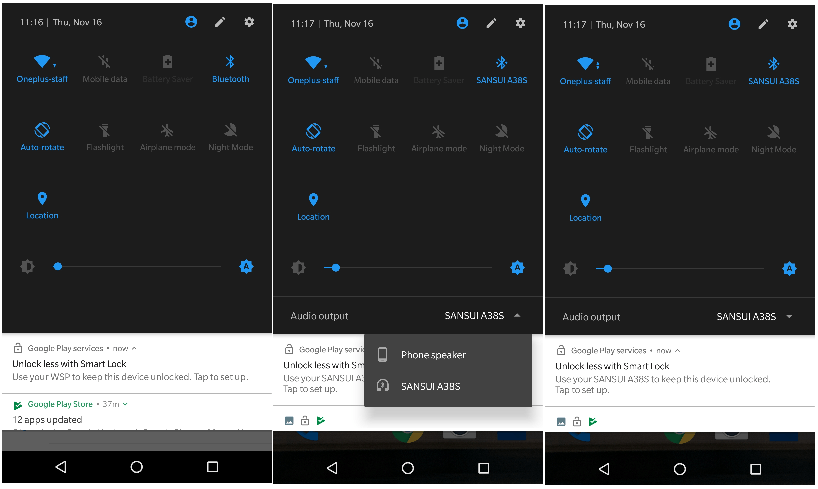Image resolution: width=818 pixels, height=489 pixels.
Task: Tap Battery Saver tile in the 11:16 screen
Action: pos(167,69)
